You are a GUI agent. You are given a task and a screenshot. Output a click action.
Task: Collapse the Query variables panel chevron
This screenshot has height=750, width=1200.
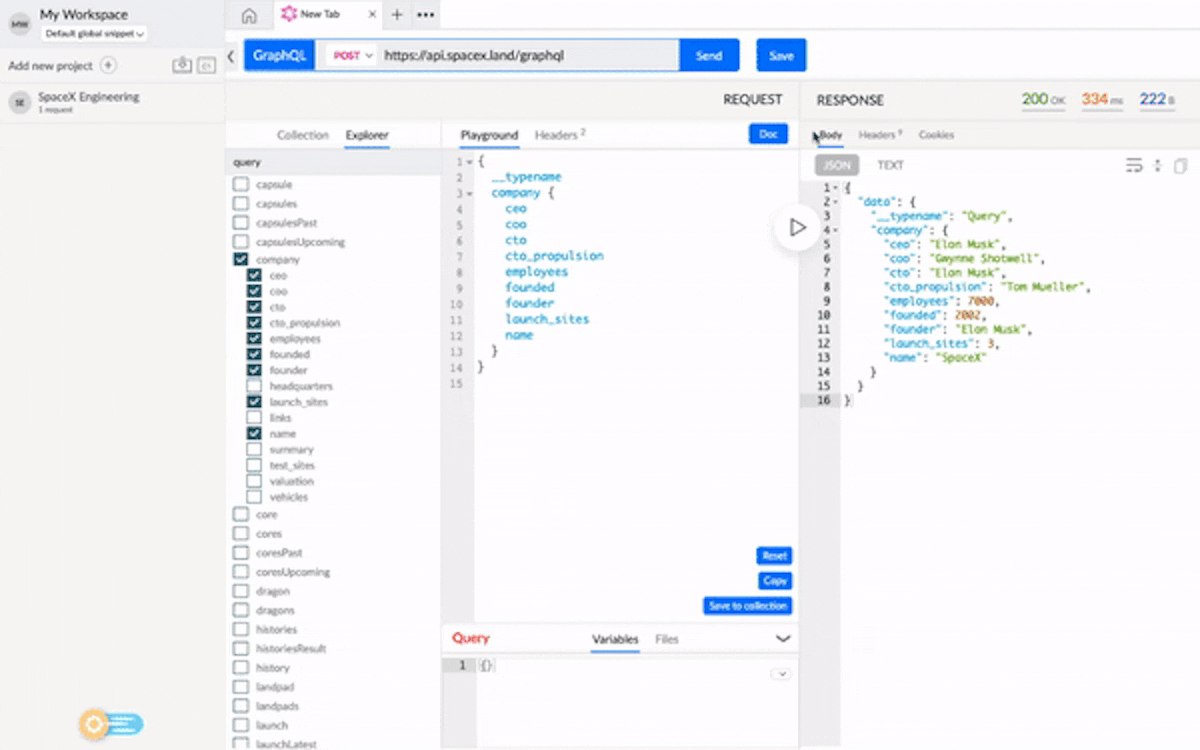[783, 639]
